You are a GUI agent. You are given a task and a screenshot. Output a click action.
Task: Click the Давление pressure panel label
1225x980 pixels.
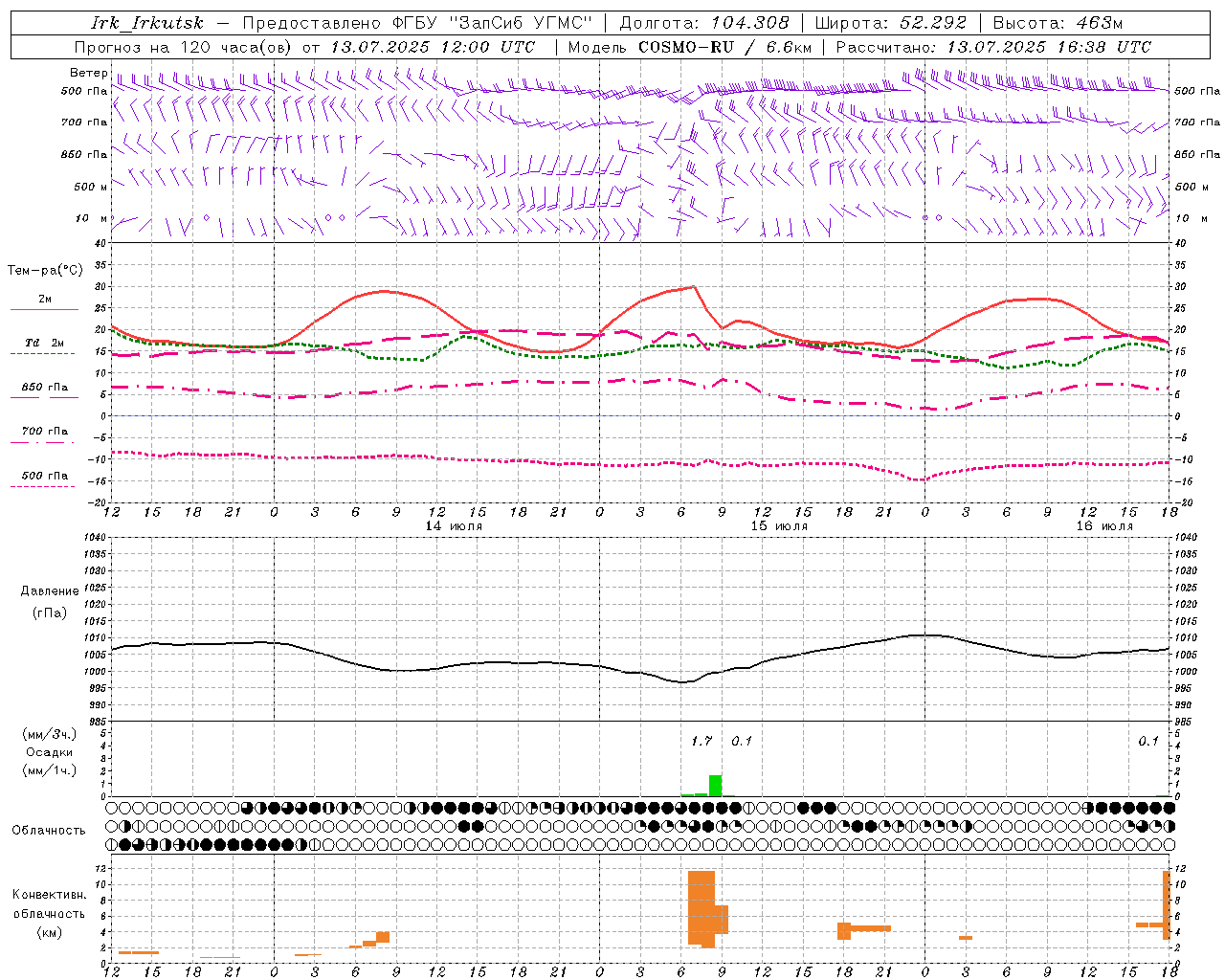click(50, 591)
